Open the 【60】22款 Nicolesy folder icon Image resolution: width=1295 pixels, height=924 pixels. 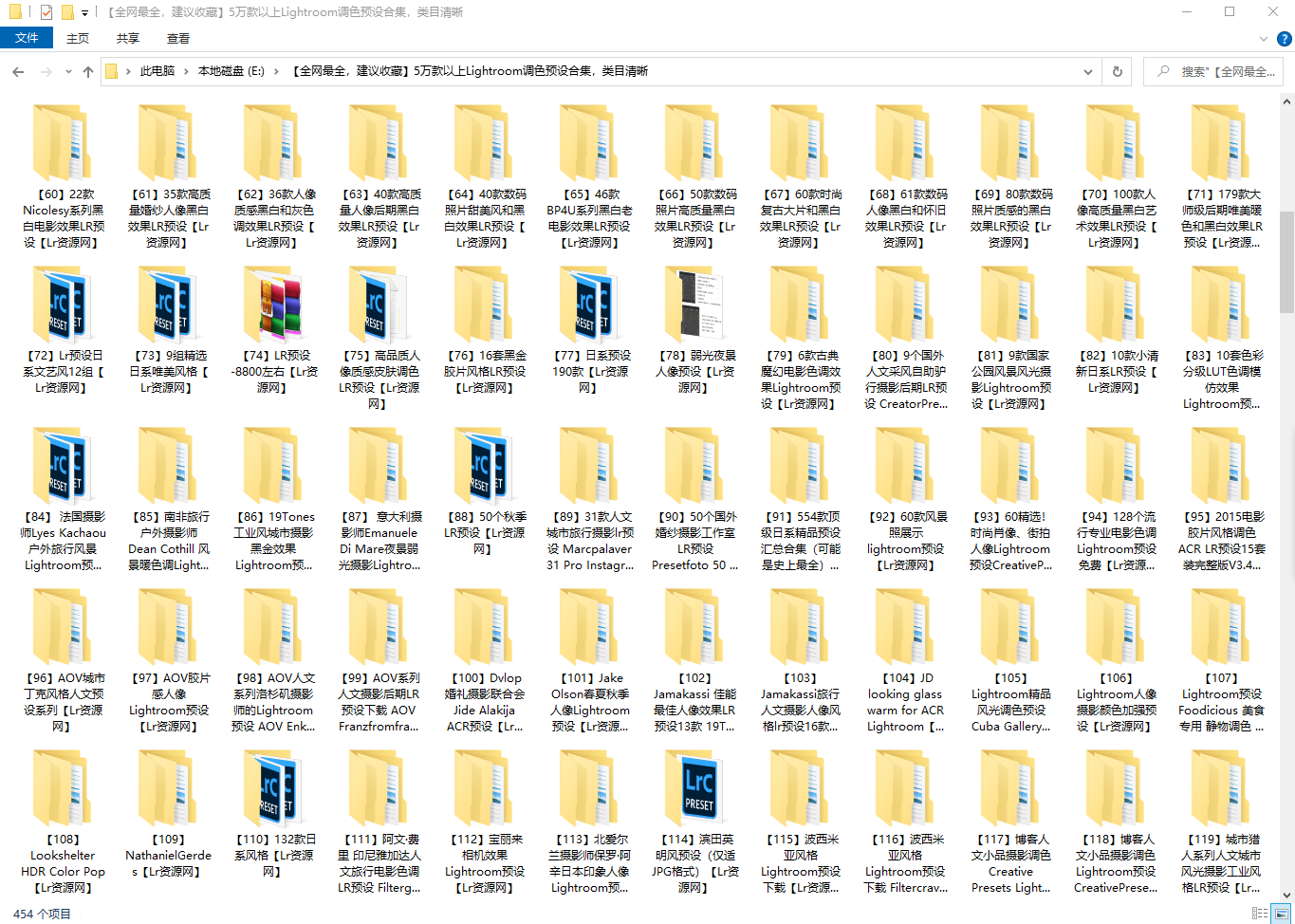pyautogui.click(x=63, y=143)
